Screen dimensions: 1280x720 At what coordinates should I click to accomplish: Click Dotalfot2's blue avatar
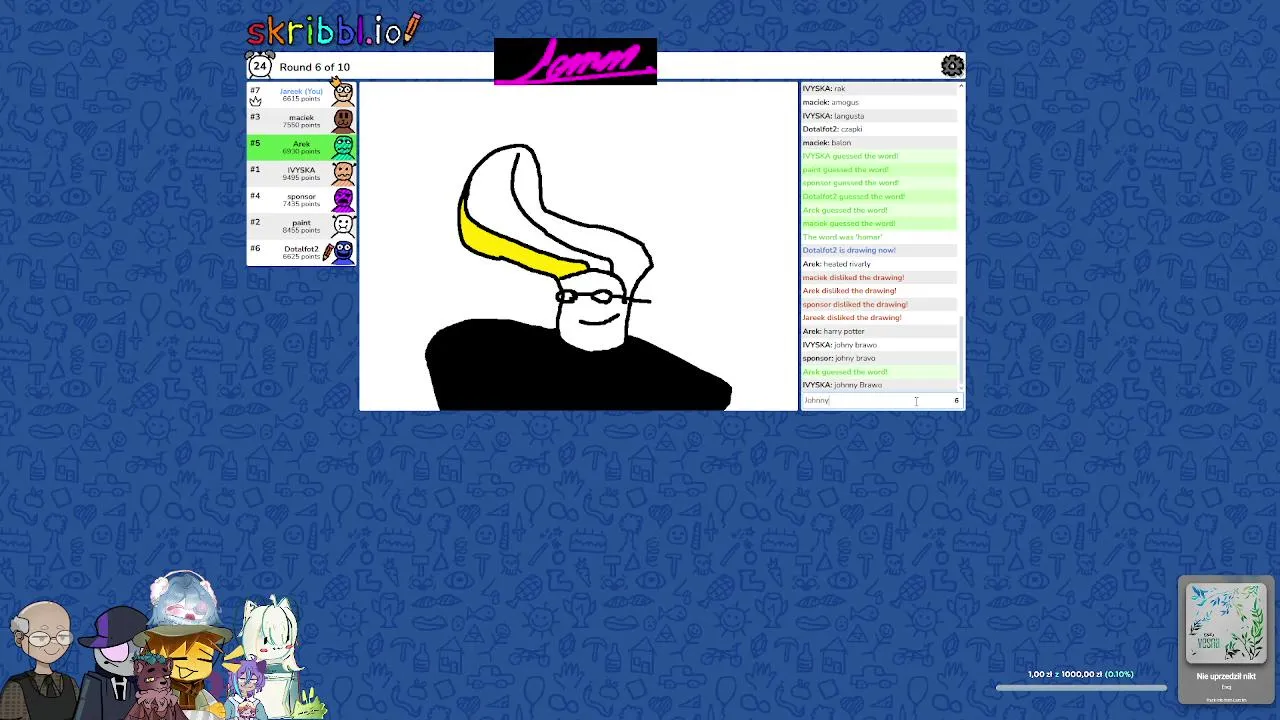point(343,250)
